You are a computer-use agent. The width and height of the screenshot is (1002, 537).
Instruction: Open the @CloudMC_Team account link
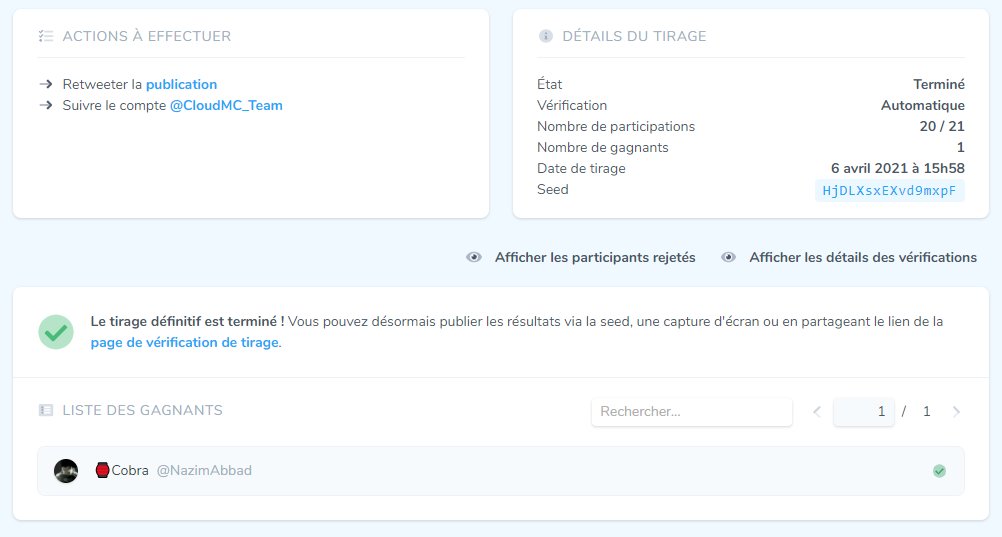tap(226, 105)
